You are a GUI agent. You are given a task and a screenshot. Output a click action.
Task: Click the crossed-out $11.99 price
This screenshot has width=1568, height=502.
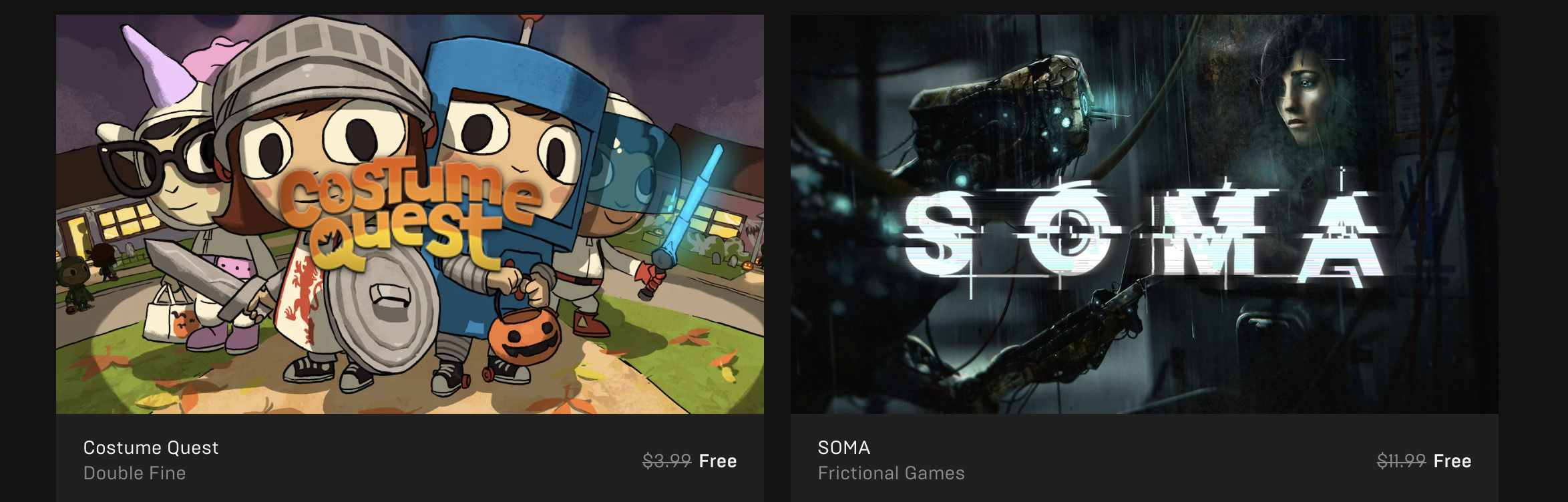click(x=1401, y=461)
